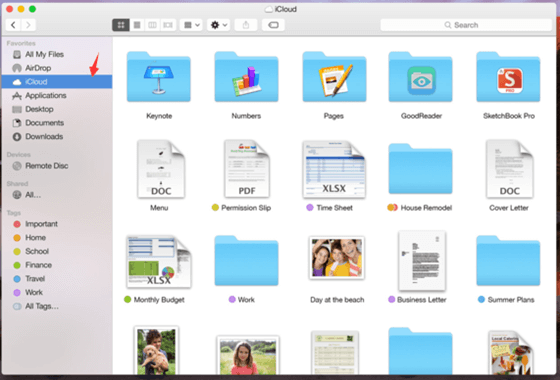This screenshot has height=380, width=560.
Task: Click the Time Sheet file name
Action: pyautogui.click(x=334, y=208)
